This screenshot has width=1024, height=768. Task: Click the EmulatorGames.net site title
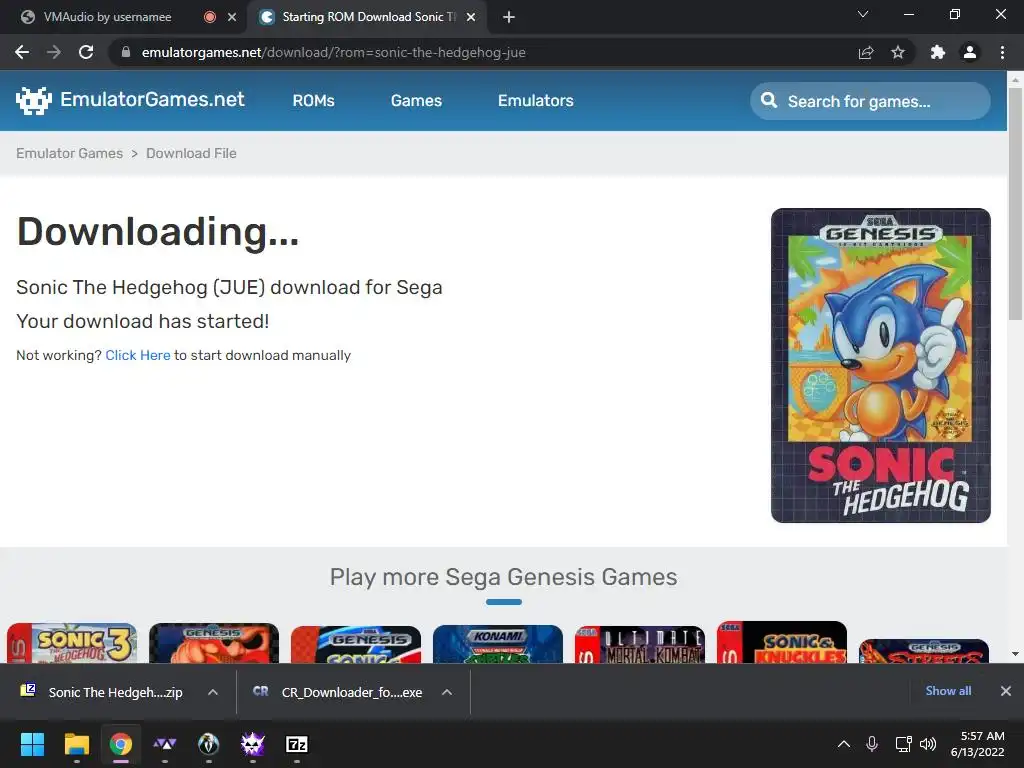[152, 99]
